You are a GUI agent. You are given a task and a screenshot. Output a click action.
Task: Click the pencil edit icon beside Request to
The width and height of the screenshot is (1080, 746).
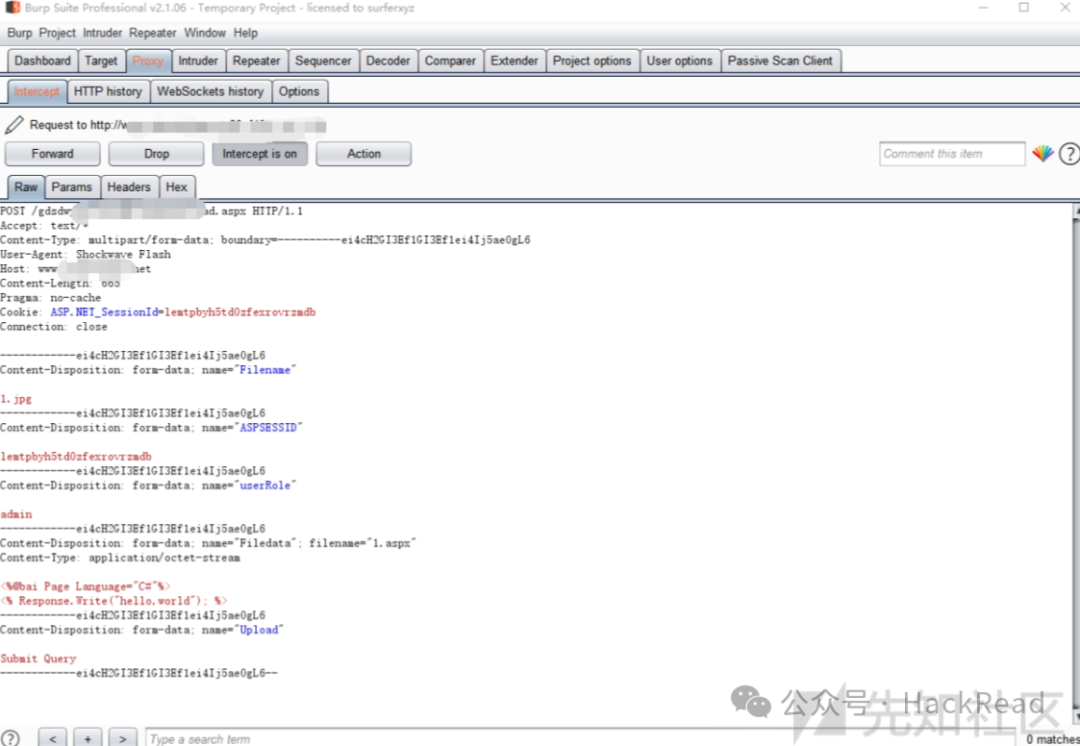pyautogui.click(x=14, y=125)
